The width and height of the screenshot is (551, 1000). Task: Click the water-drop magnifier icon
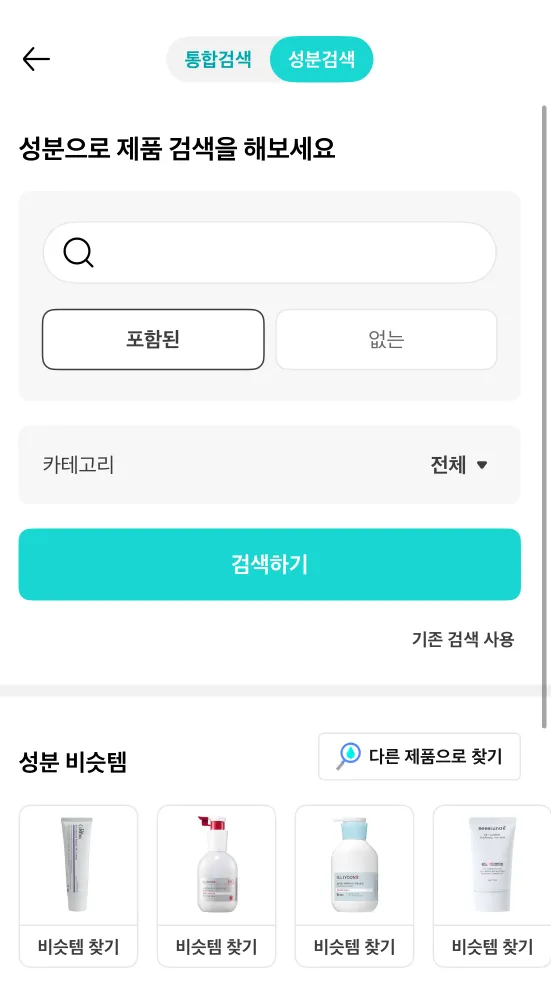349,756
